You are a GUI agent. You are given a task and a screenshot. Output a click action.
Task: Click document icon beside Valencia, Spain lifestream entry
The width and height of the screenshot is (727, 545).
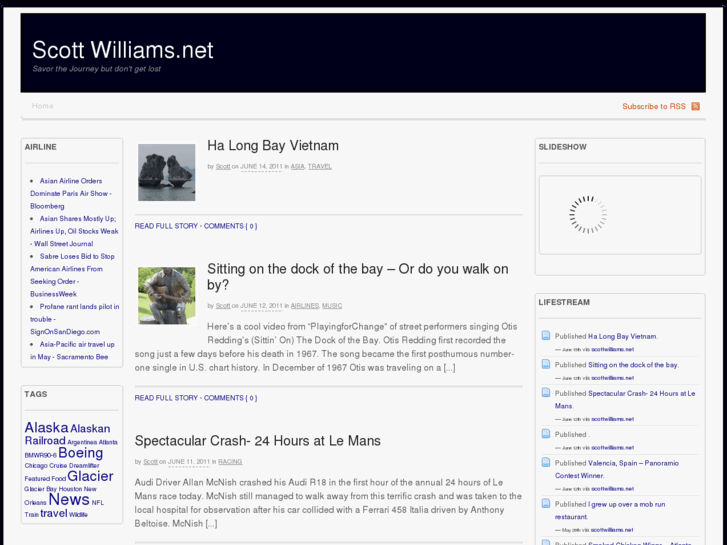[546, 462]
